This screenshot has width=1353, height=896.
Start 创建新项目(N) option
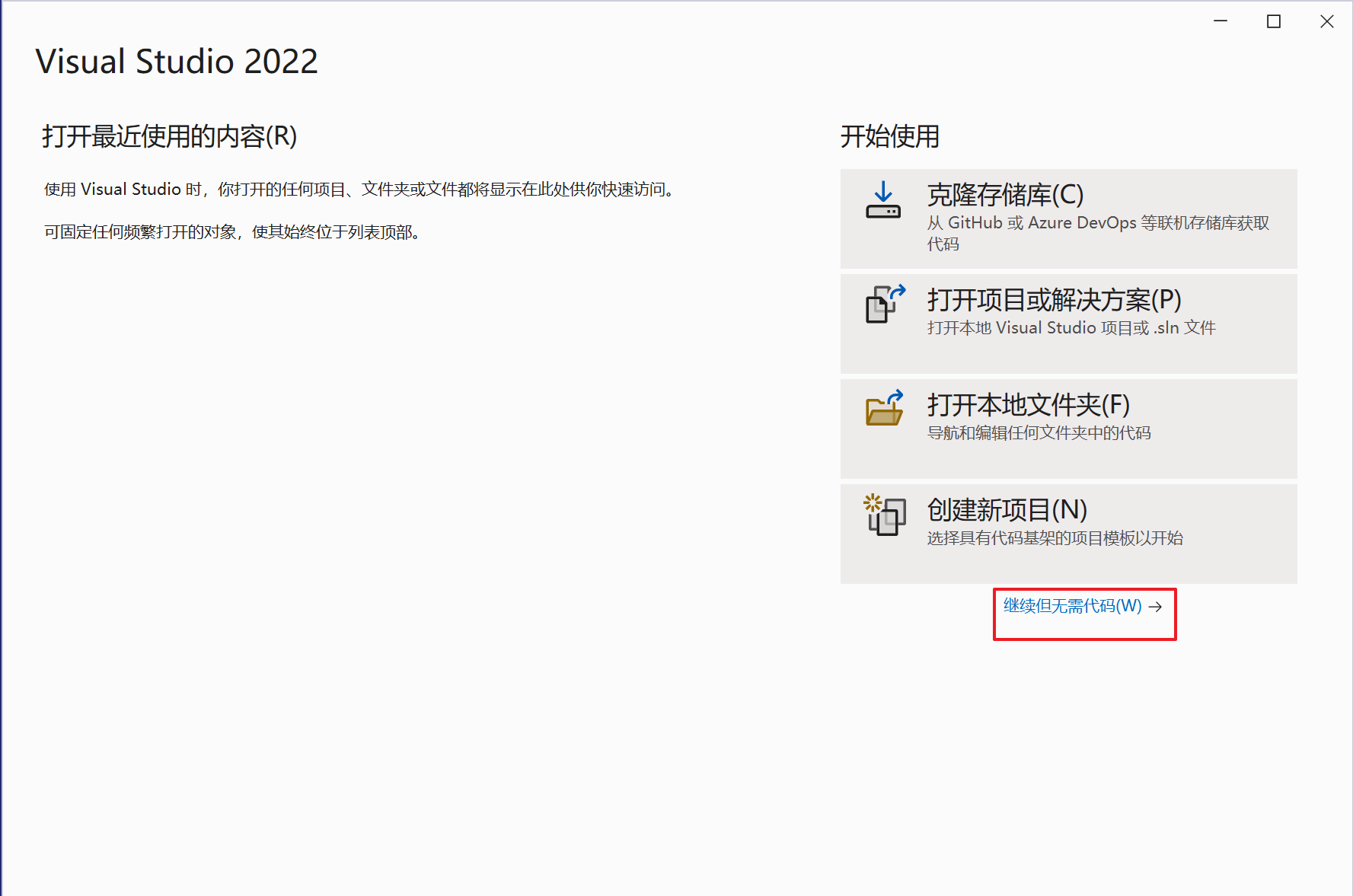point(1068,534)
